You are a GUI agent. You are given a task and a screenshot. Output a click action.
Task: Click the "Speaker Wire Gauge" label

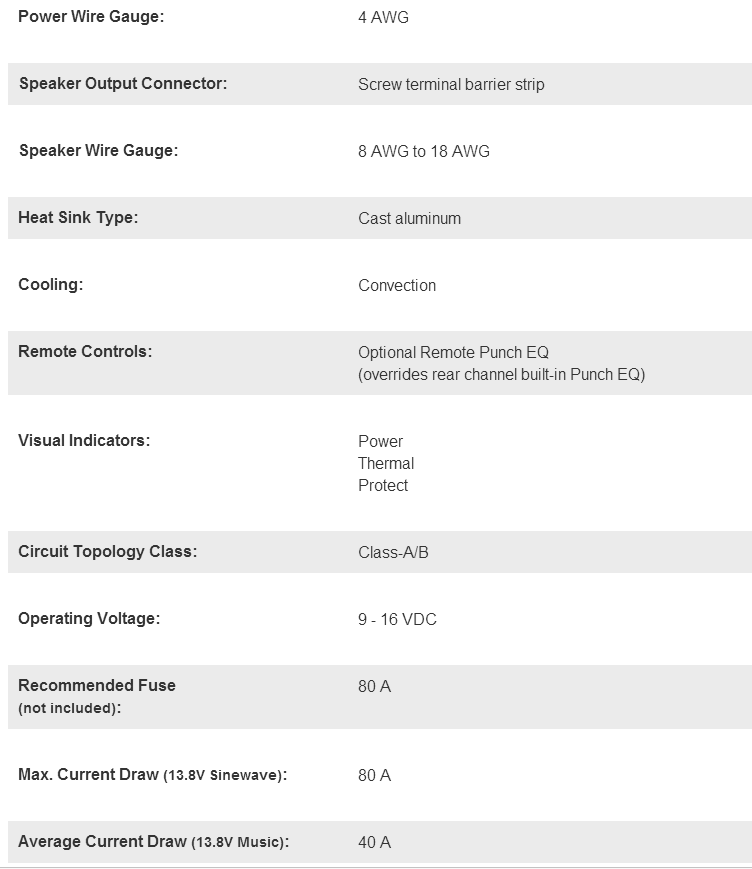pyautogui.click(x=98, y=151)
